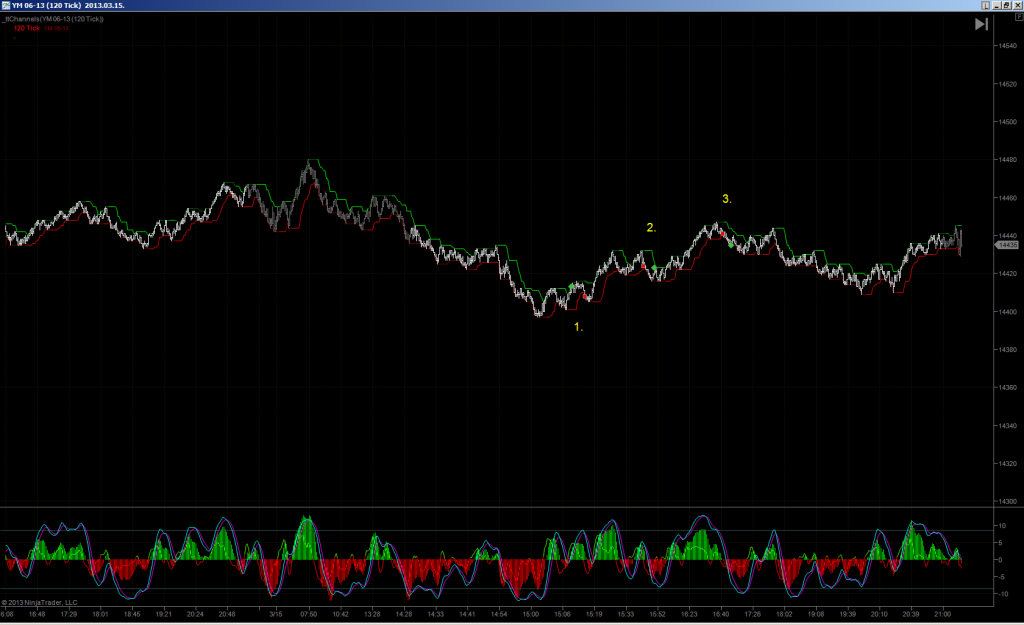The width and height of the screenshot is (1024, 625).
Task: Click the 14460 price axis label
Action: [x=1007, y=198]
